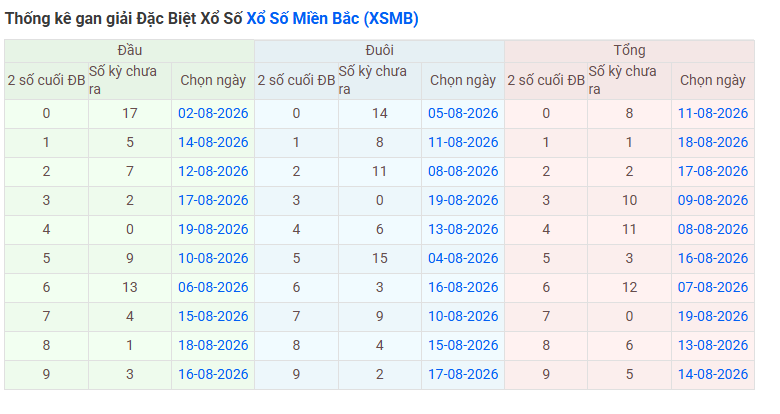Click value 15 in Đuôi row 5
The width and height of the screenshot is (780, 414).
pos(380,258)
